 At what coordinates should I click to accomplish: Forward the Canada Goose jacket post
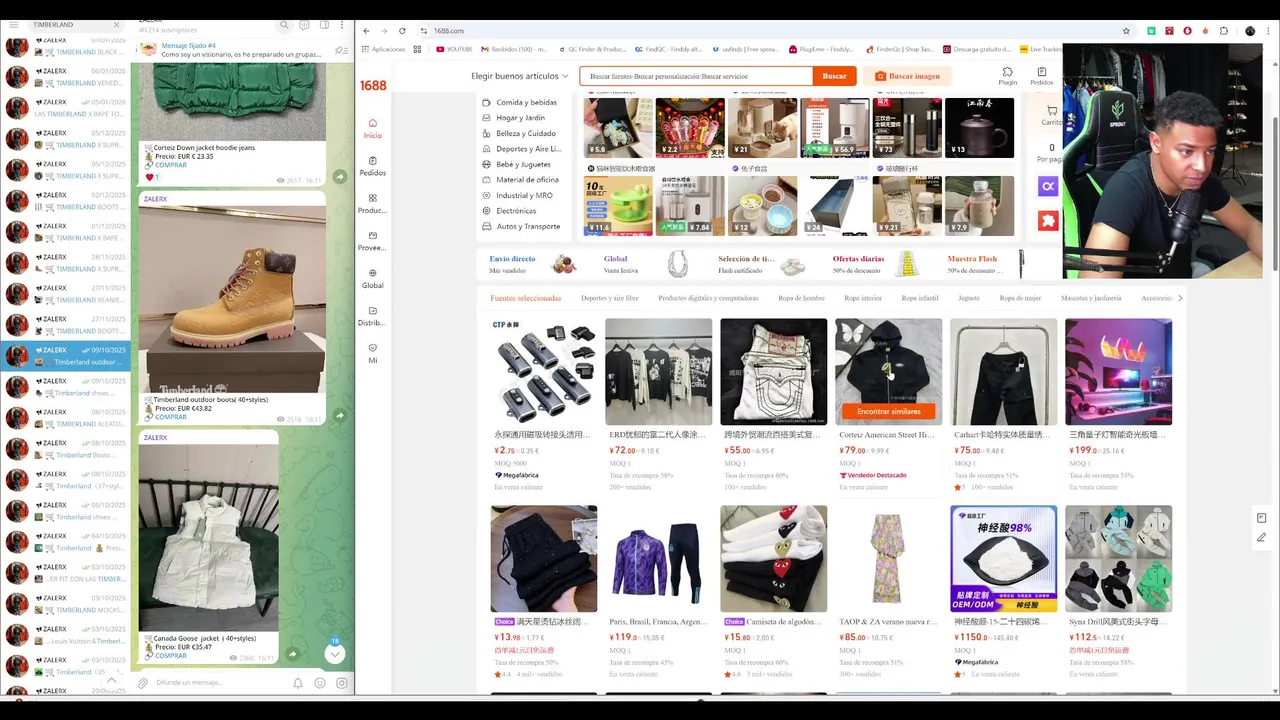(x=292, y=654)
